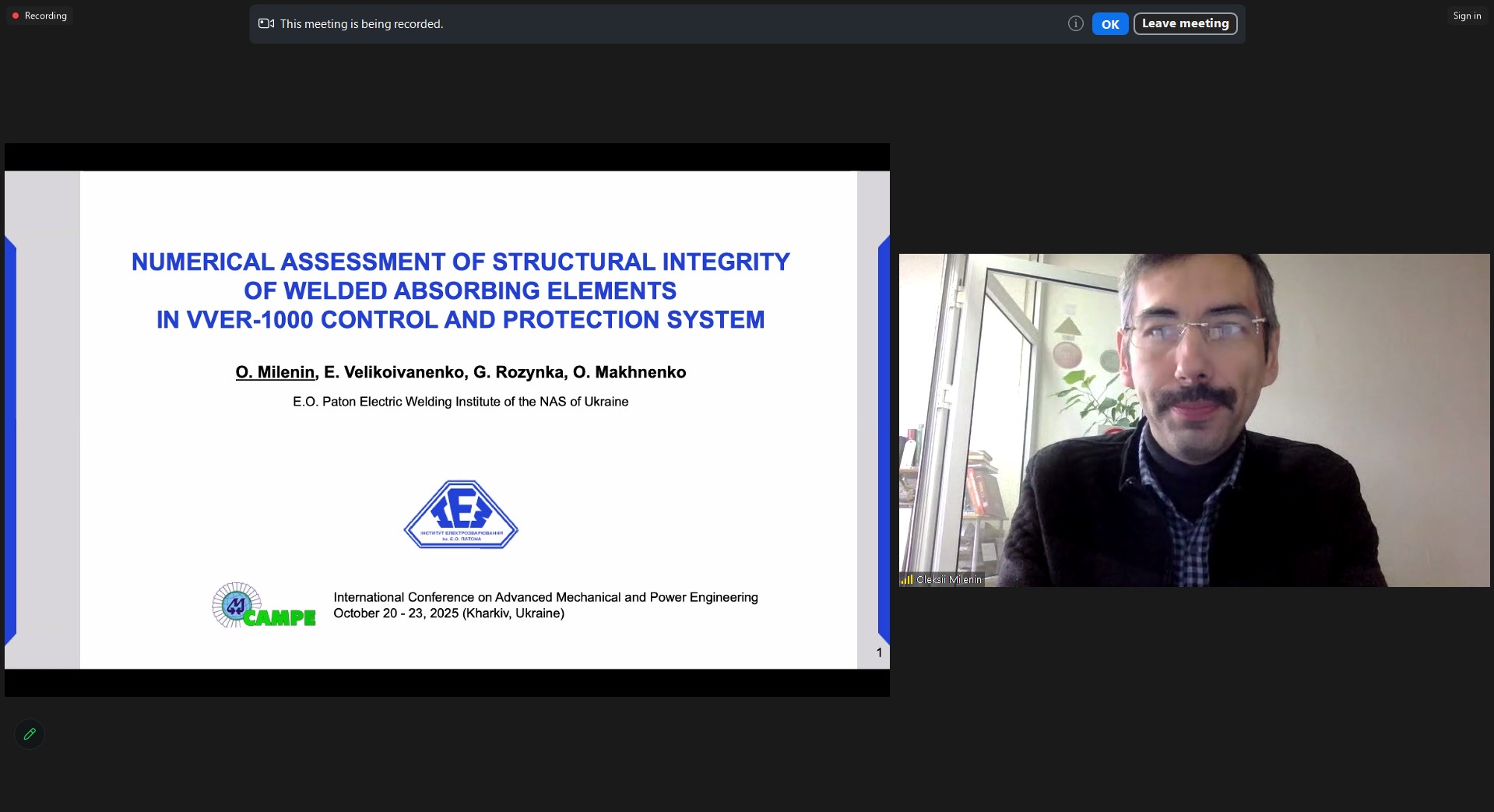Click the Leave meeting button
The width and height of the screenshot is (1494, 812).
click(x=1185, y=24)
